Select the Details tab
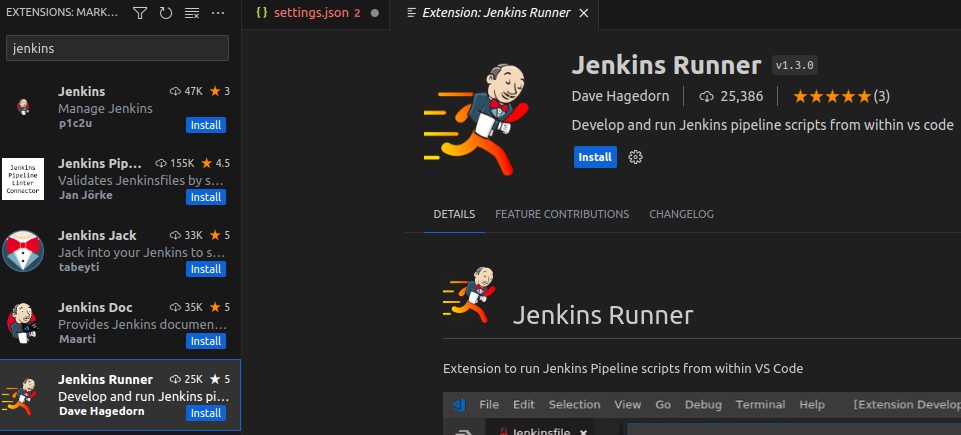The image size is (961, 435). click(x=454, y=214)
